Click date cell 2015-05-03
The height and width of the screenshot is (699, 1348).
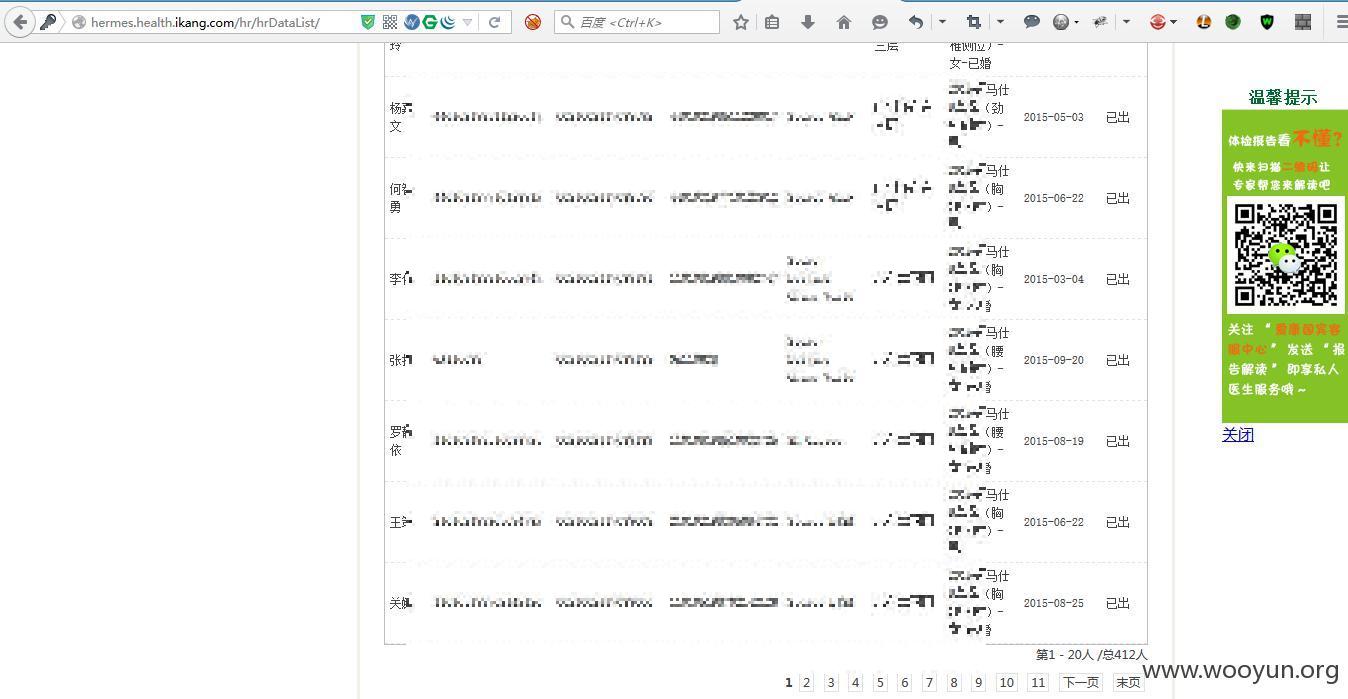tap(1053, 117)
